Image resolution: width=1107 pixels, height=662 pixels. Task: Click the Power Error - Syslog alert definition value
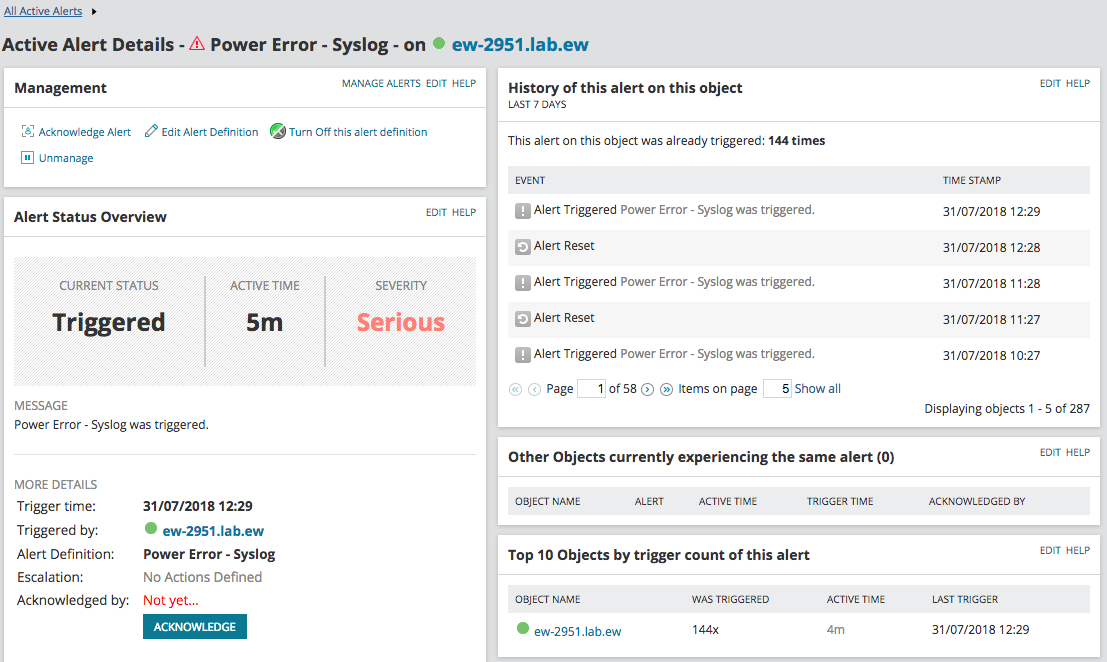click(x=209, y=554)
